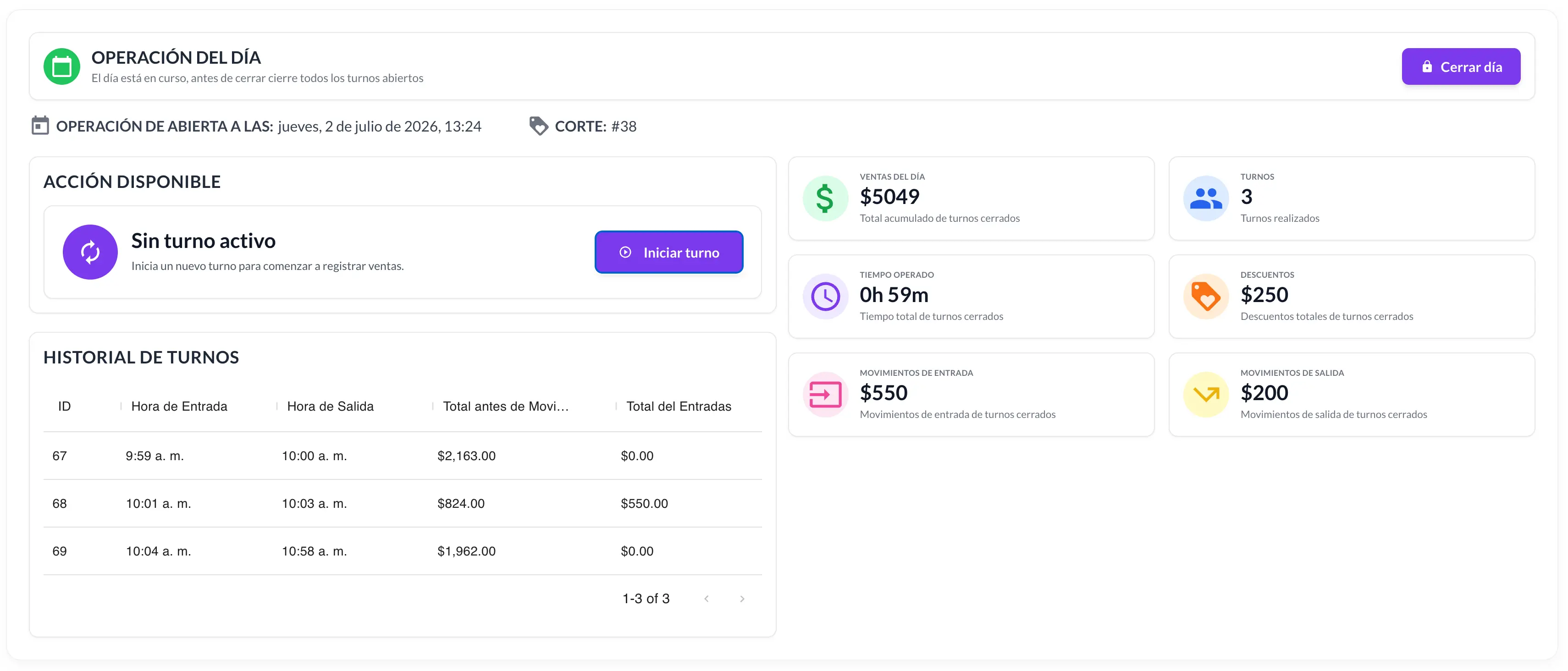This screenshot has width=1568, height=671.
Task: Sort by Hora de Entrada column header
Action: click(x=180, y=407)
